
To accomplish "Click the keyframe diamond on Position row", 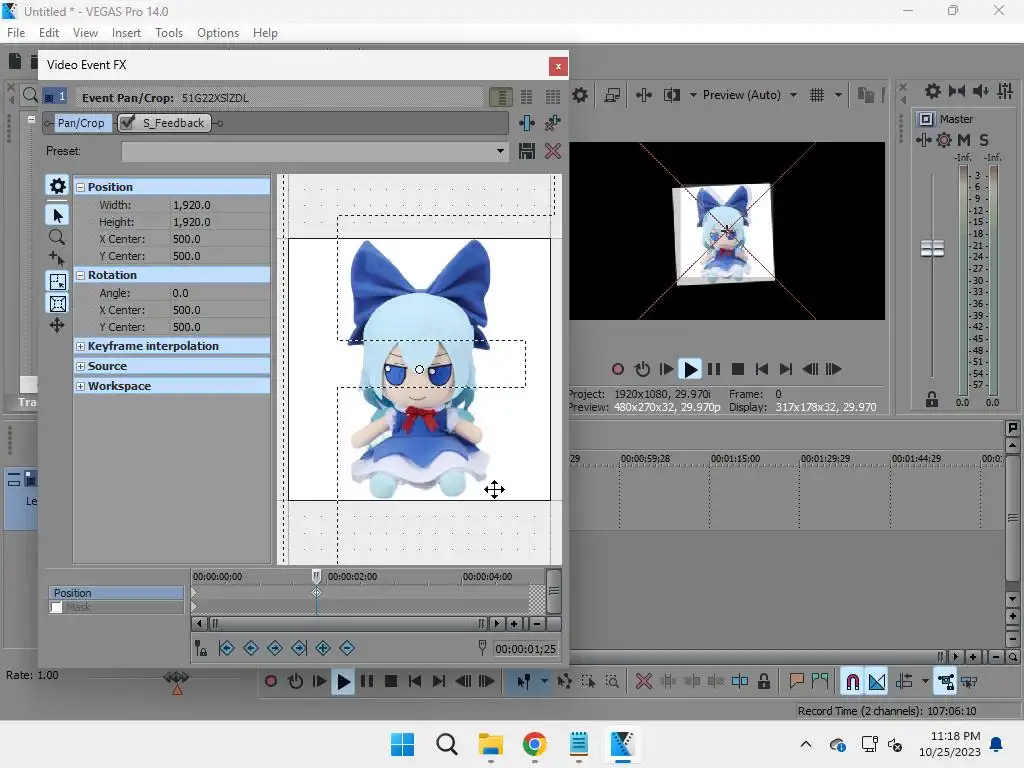I will coord(317,592).
